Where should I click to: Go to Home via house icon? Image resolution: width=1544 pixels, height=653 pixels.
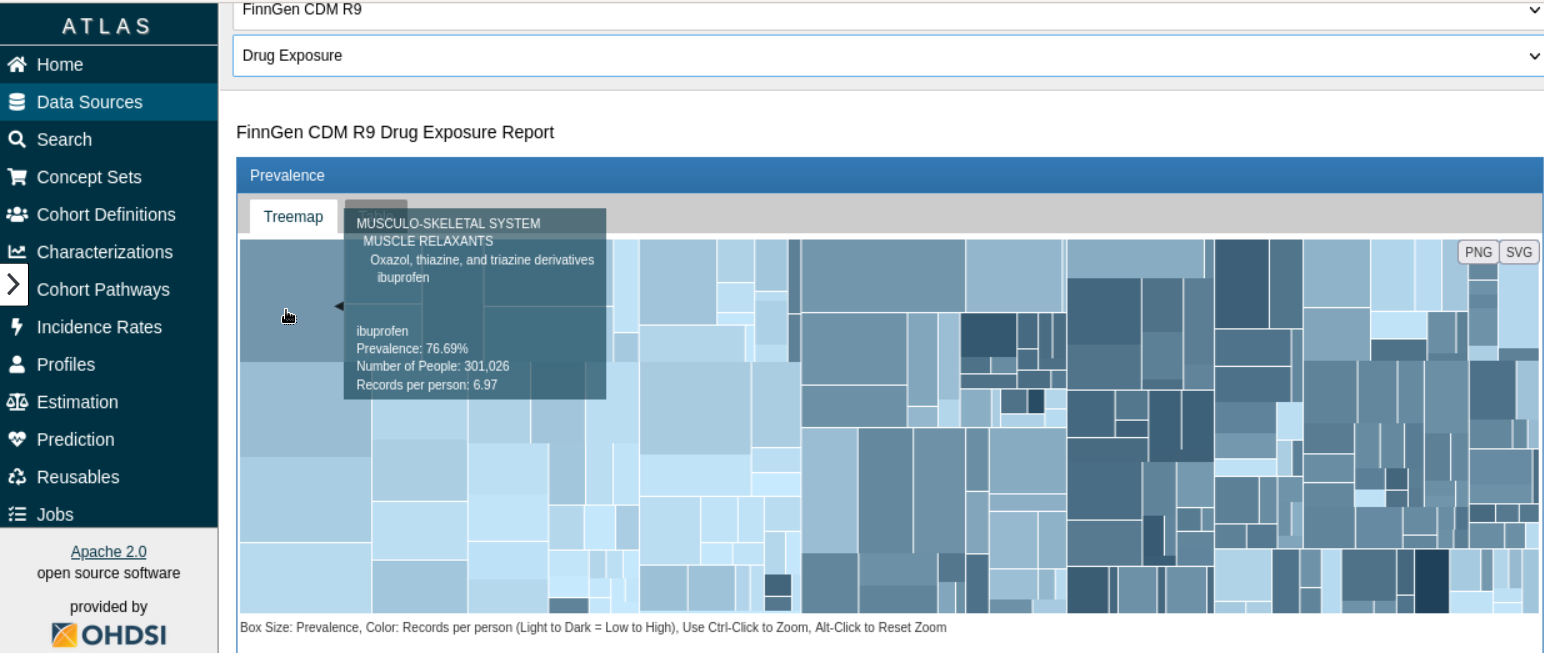16,65
